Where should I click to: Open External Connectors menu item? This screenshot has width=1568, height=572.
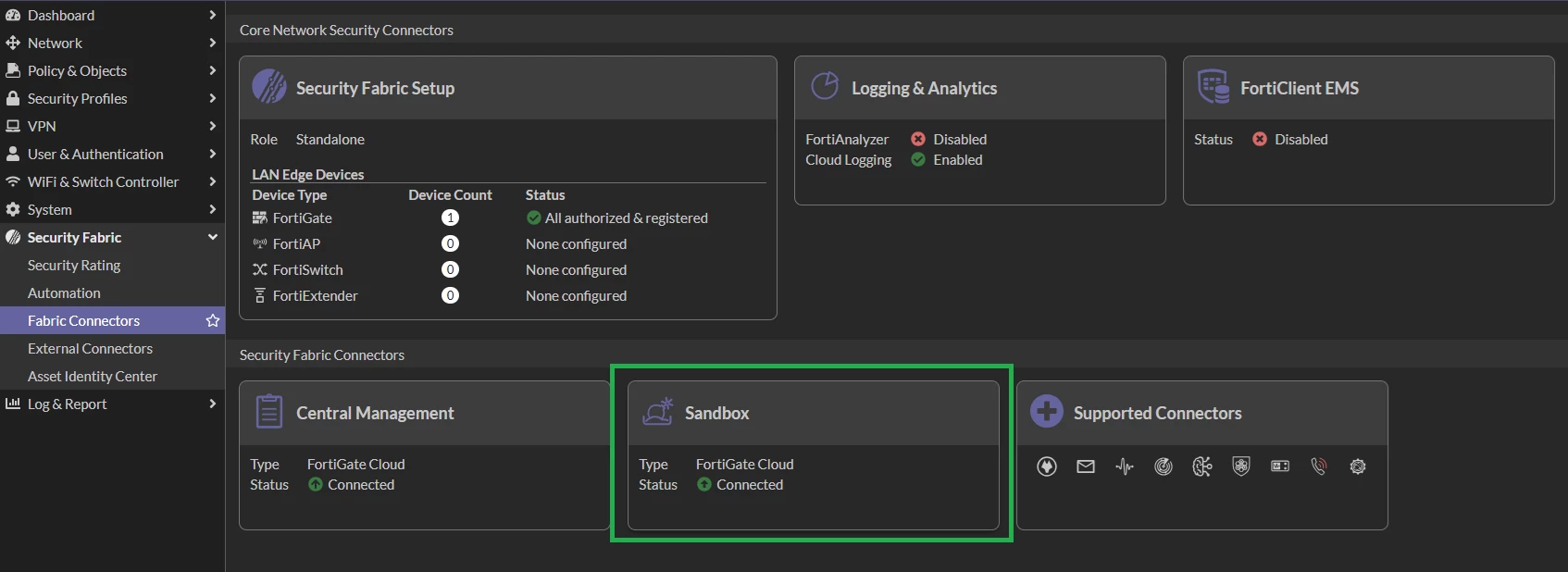pos(112,348)
